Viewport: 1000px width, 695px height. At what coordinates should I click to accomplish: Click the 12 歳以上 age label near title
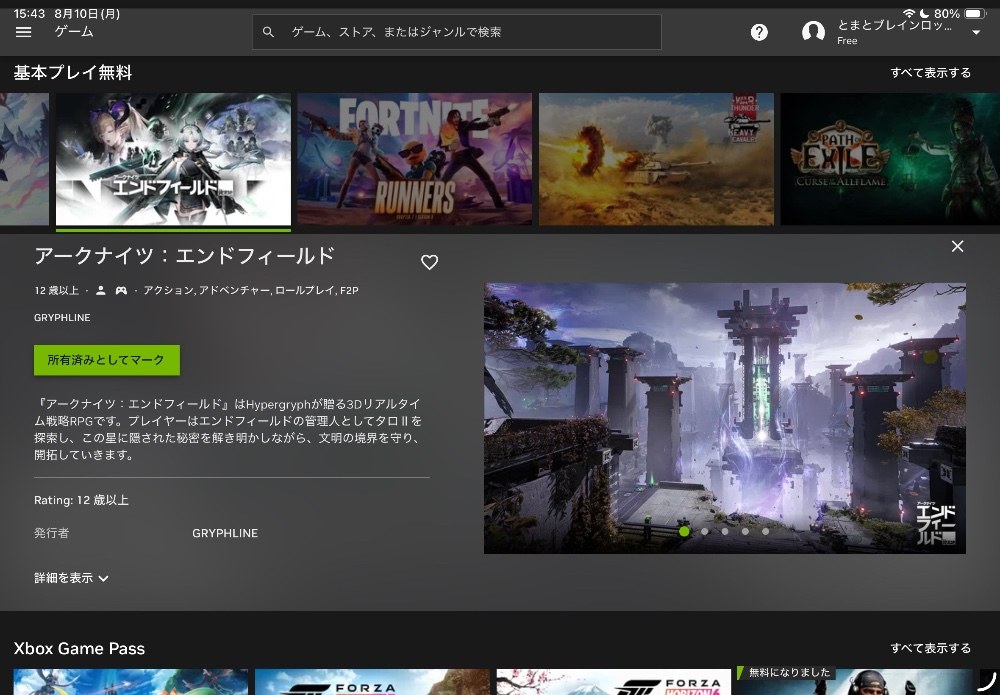coord(57,291)
